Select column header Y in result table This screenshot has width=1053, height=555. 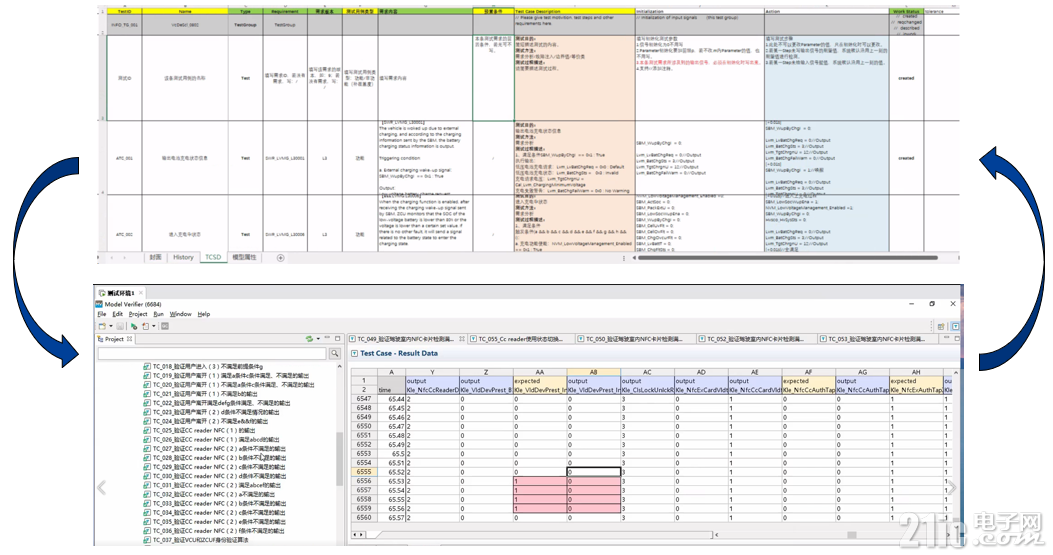coord(432,372)
